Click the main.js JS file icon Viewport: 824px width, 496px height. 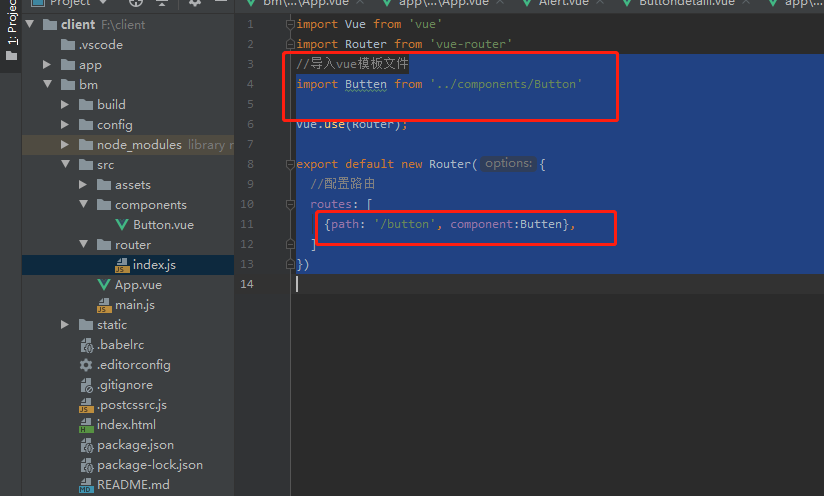[x=104, y=305]
